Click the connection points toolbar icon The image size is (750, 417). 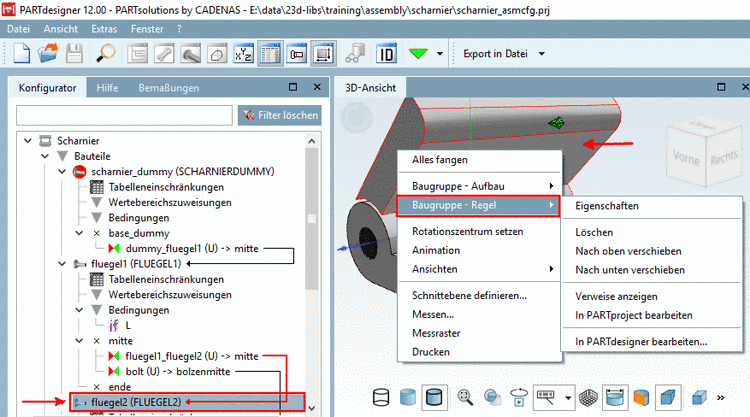[x=355, y=54]
